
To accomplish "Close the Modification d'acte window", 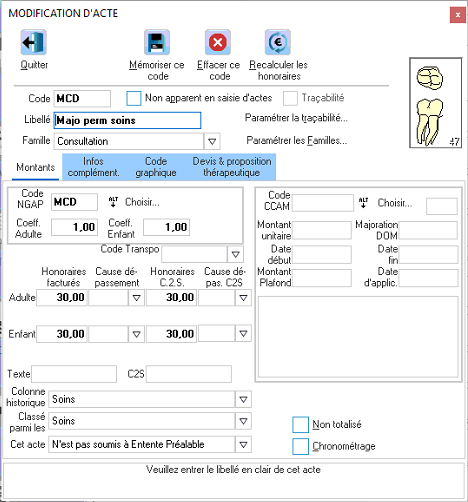I will click(458, 15).
